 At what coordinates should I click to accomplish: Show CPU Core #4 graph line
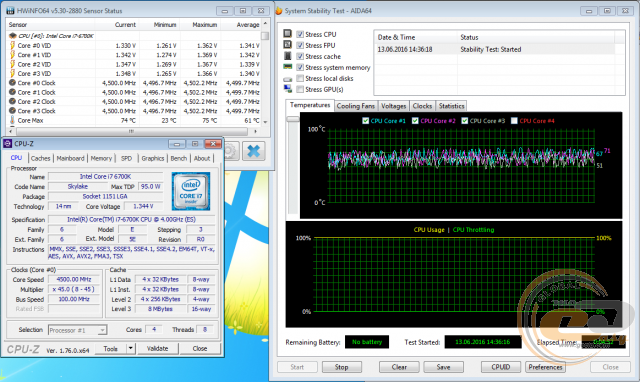tap(514, 121)
